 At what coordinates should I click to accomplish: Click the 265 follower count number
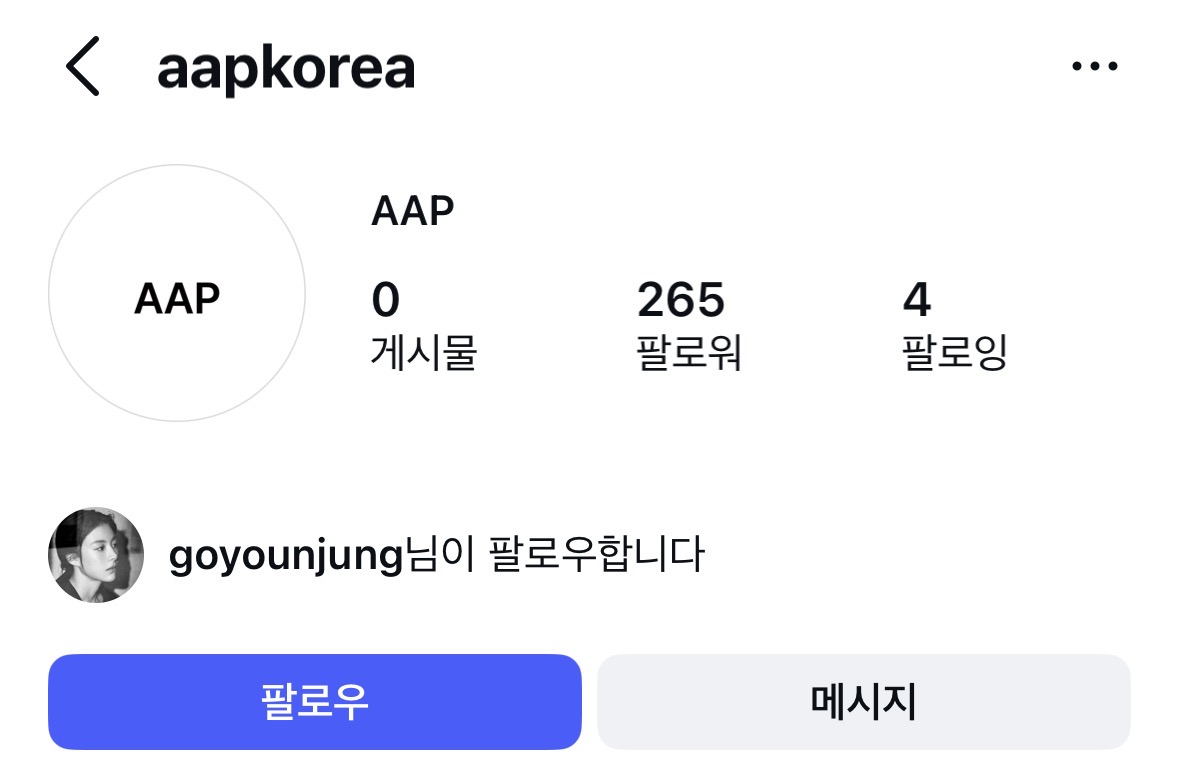tap(681, 300)
